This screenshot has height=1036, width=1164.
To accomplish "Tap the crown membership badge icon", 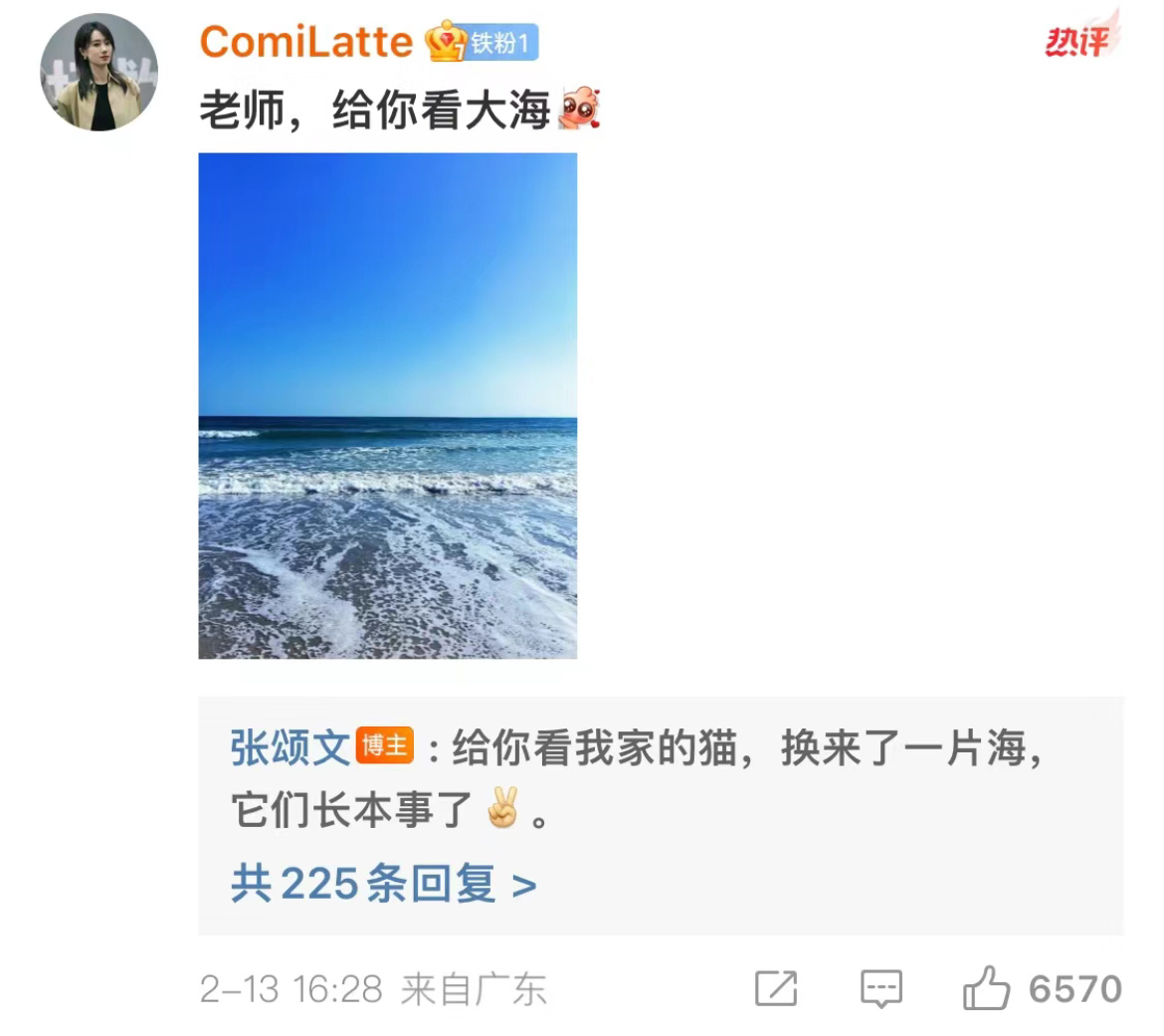I will (x=445, y=42).
